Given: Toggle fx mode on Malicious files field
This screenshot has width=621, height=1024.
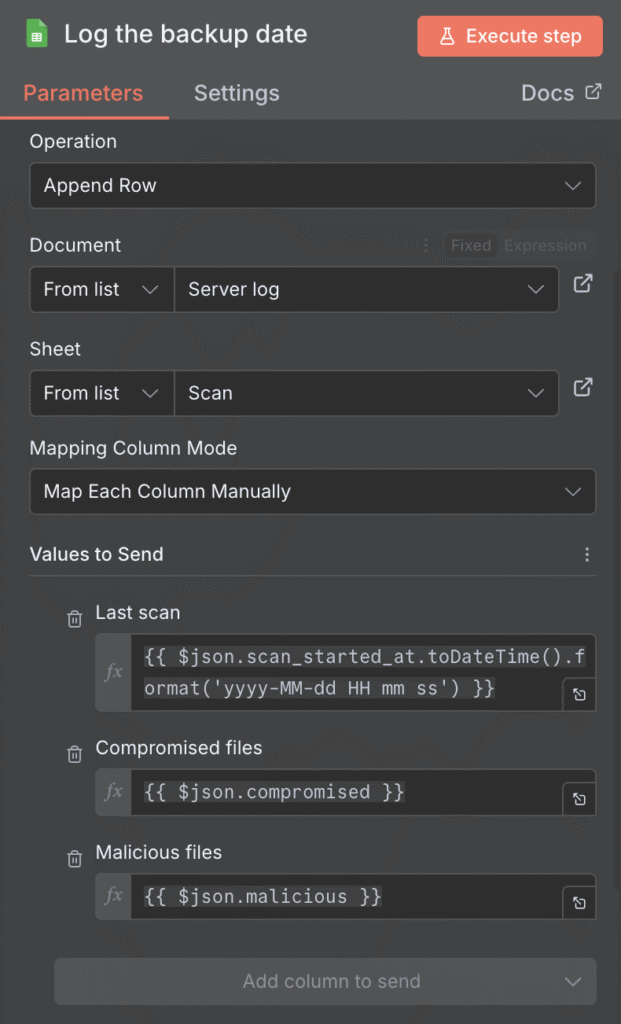Looking at the screenshot, I should point(112,897).
